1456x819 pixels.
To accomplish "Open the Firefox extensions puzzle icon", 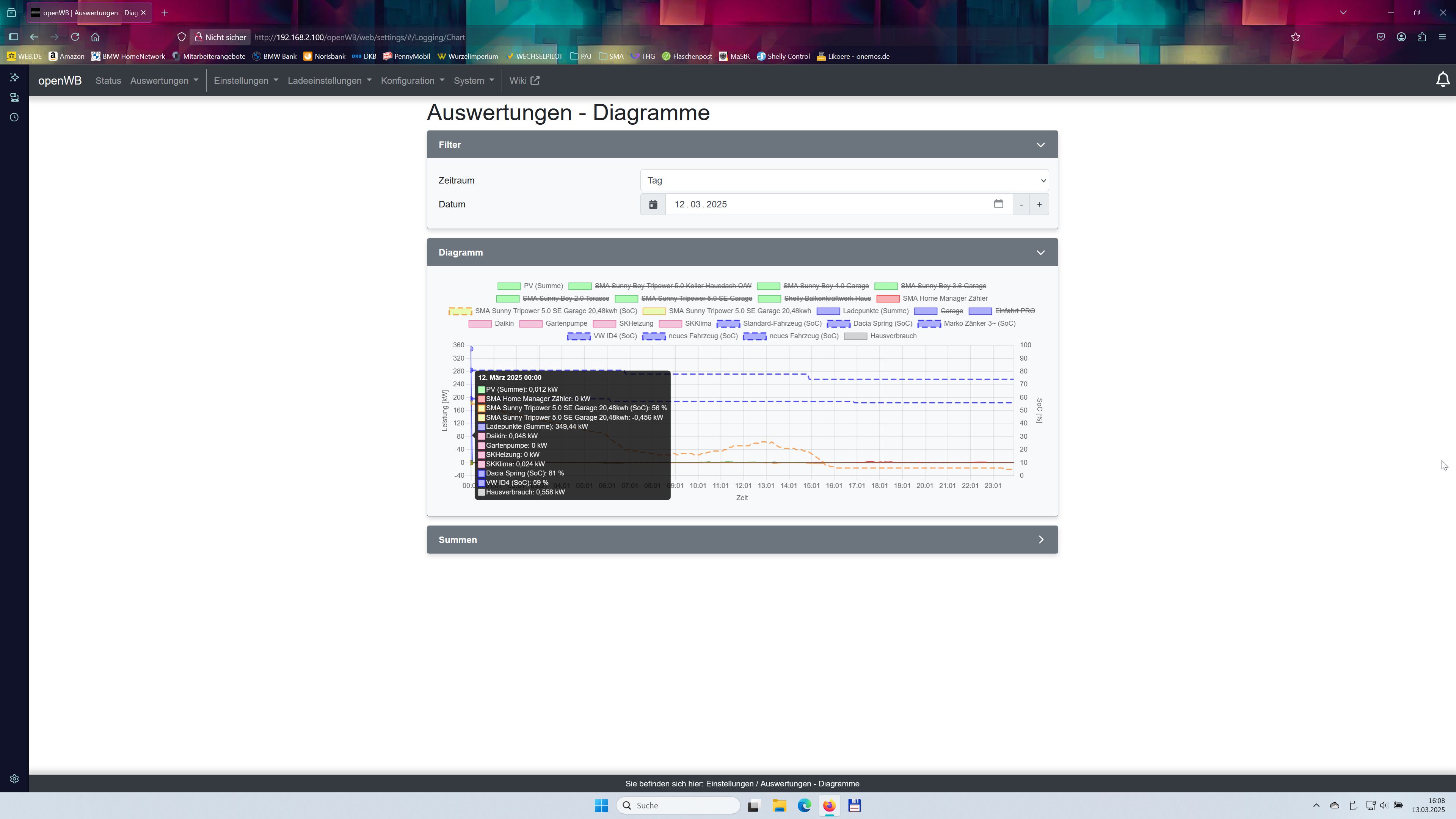I will (1421, 37).
